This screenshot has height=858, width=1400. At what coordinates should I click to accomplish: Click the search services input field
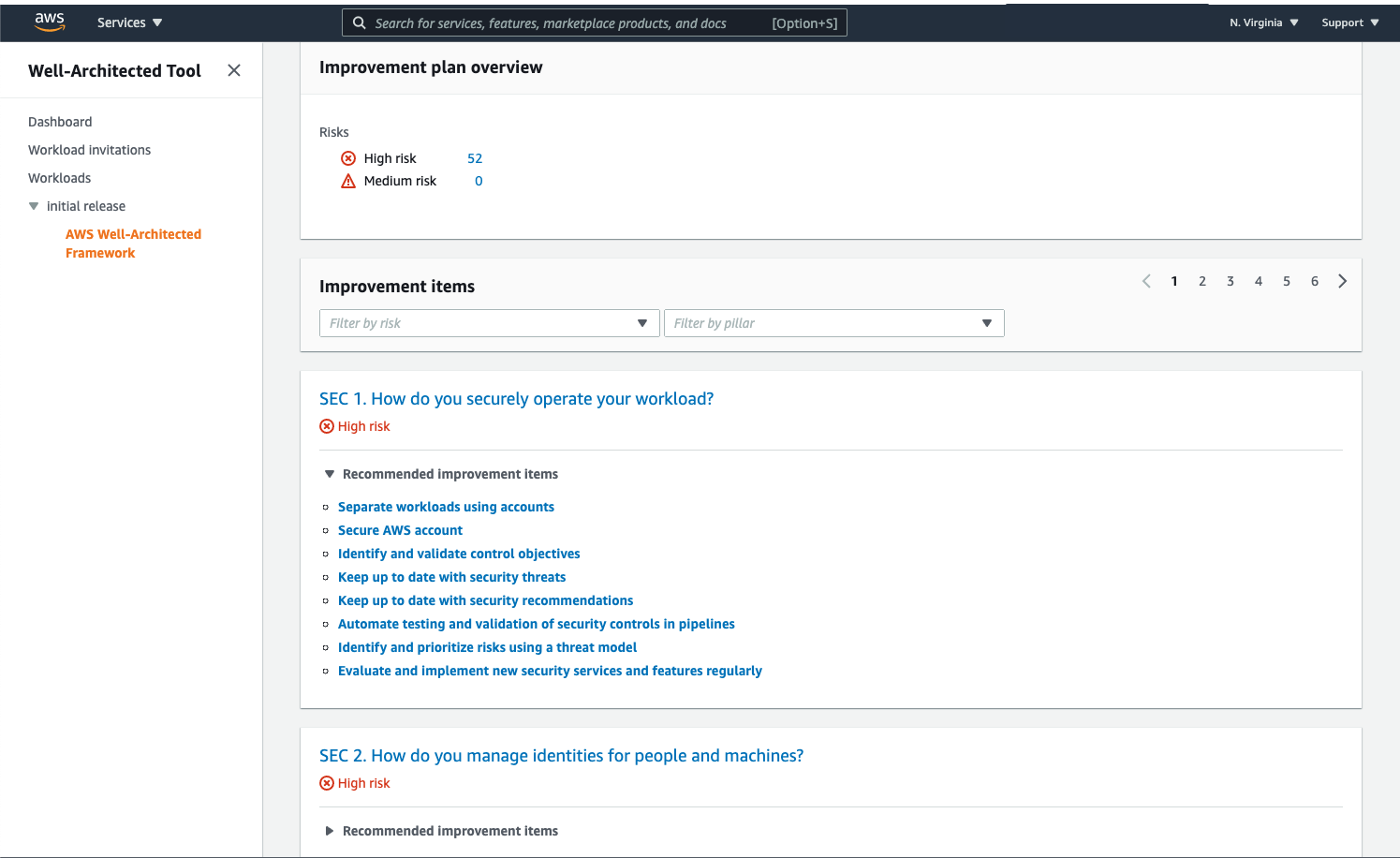click(x=595, y=22)
